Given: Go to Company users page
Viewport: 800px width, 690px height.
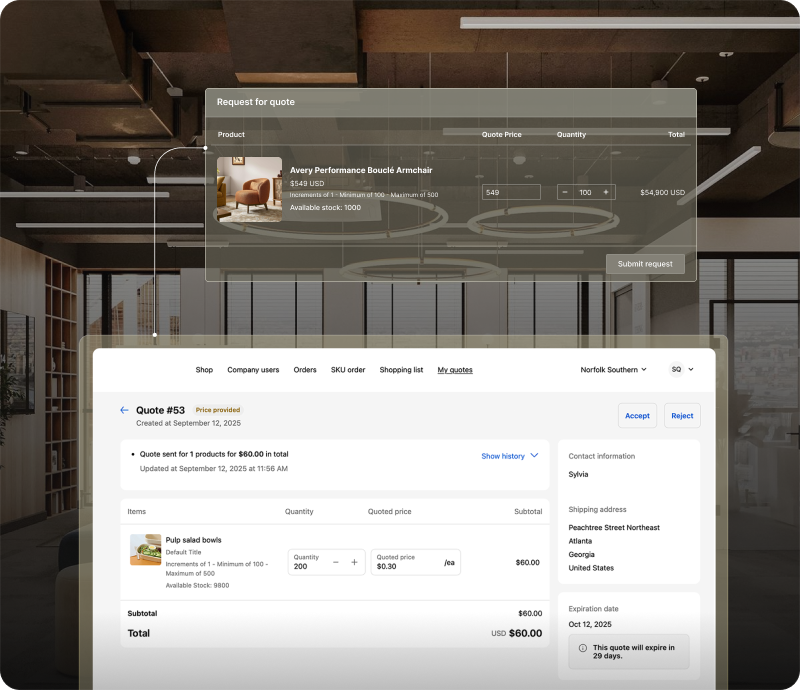Looking at the screenshot, I should pyautogui.click(x=253, y=370).
